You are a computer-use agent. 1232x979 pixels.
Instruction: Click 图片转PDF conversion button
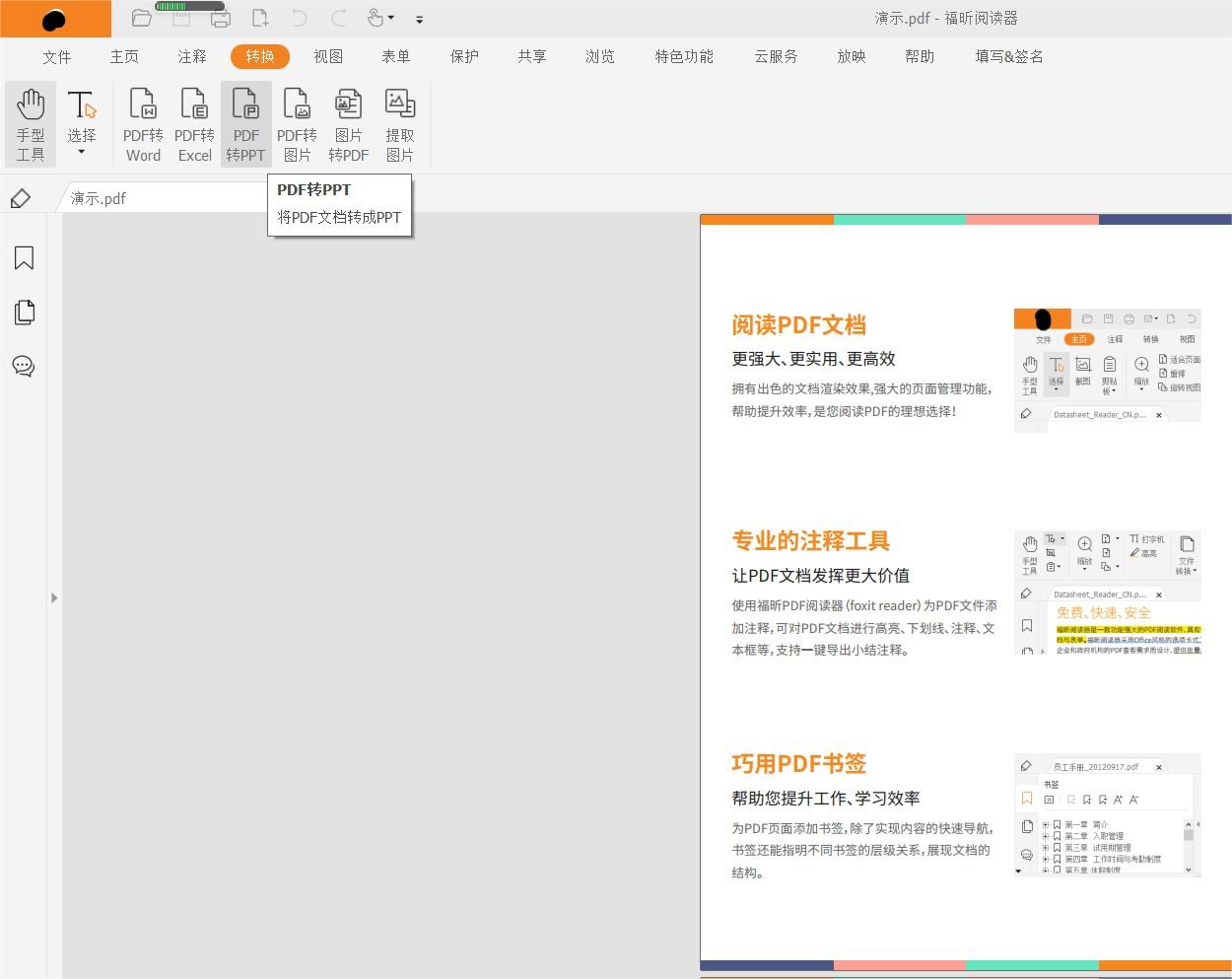(348, 124)
